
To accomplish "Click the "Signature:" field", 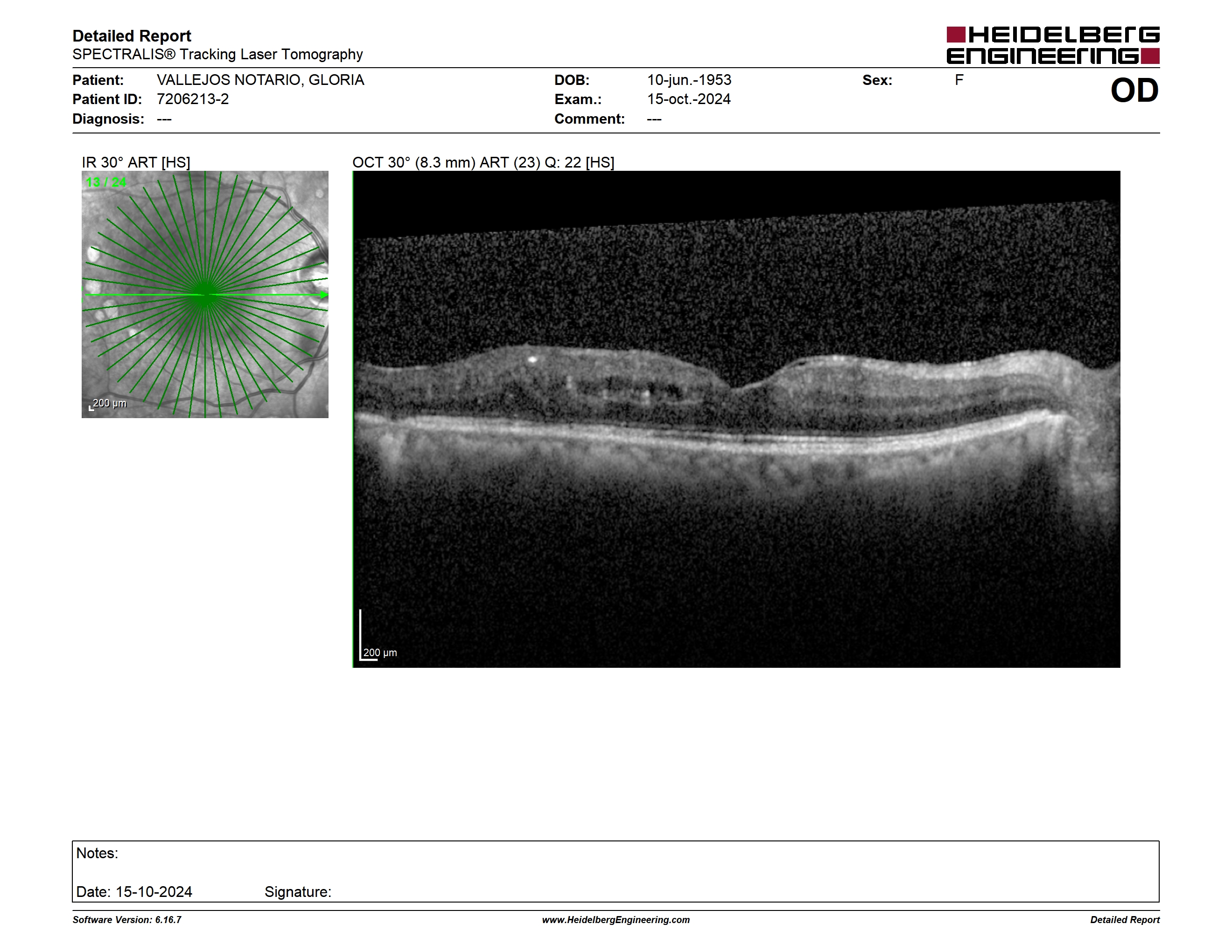I will coord(298,892).
